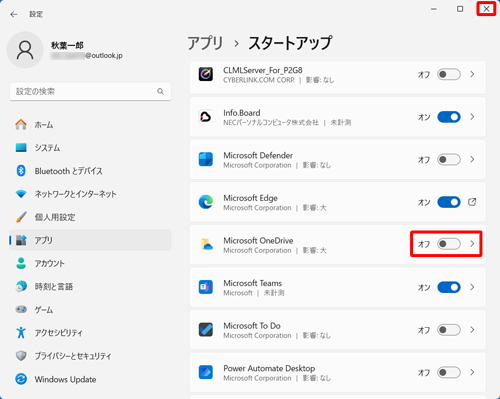Click the アカウント person icon
This screenshot has height=399, width=500.
(21, 263)
